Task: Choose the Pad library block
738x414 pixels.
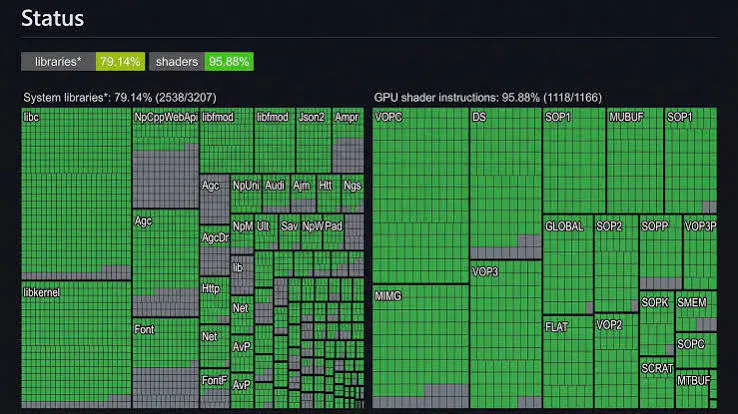Action: (334, 232)
